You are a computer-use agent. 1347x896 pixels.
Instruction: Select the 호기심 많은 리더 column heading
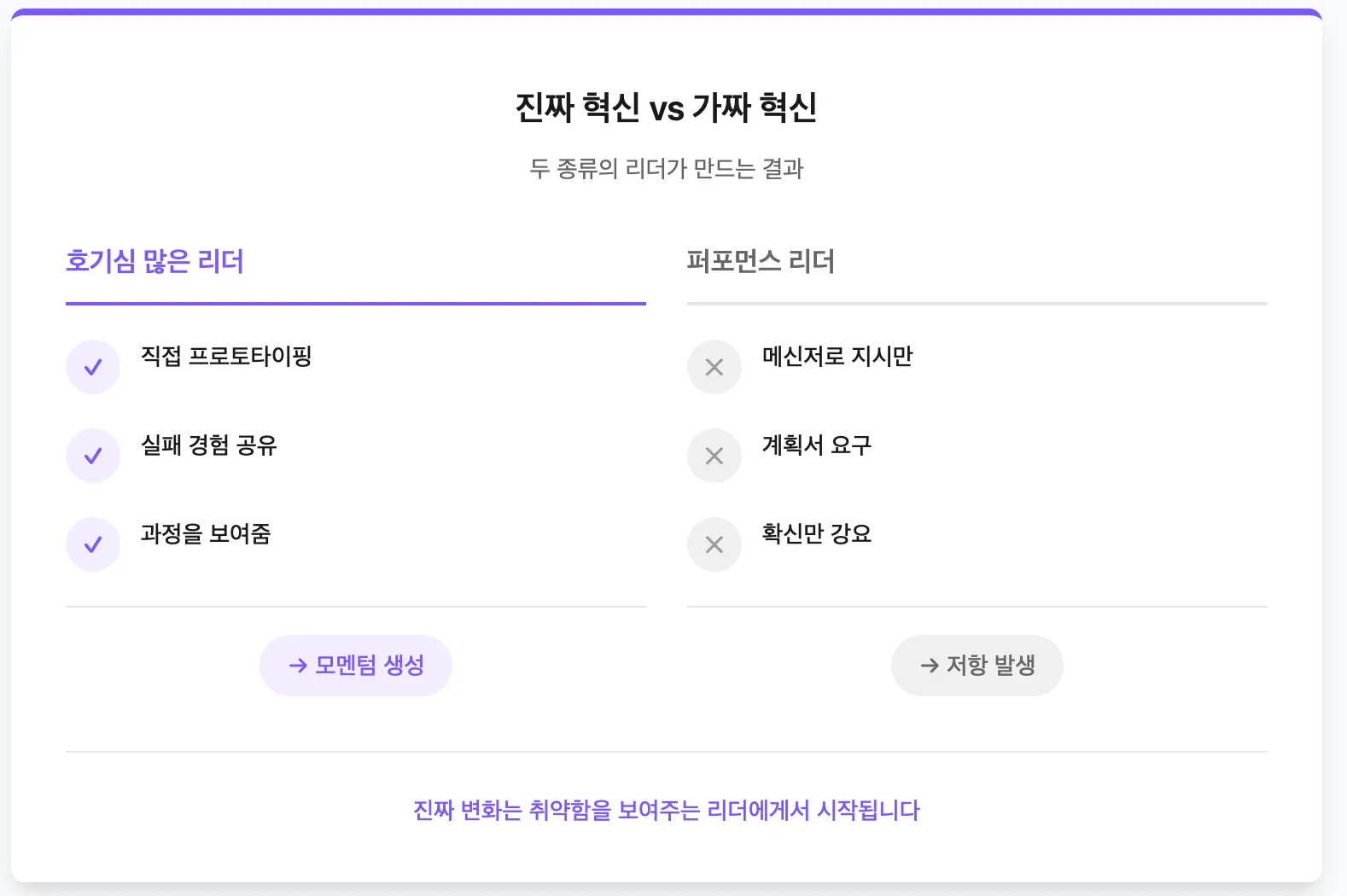coord(155,261)
